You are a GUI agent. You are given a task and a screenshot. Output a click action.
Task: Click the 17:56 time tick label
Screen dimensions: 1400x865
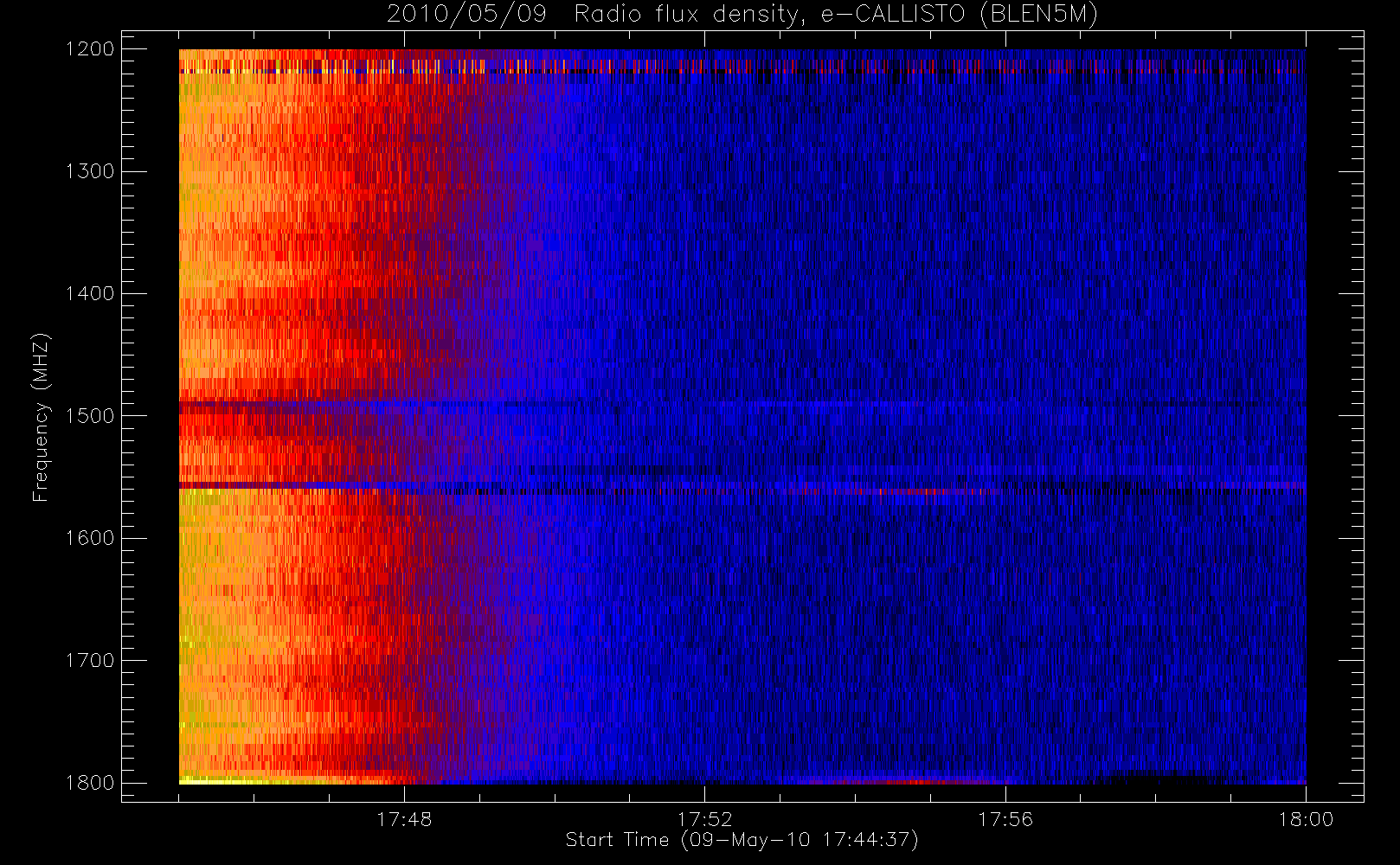[1005, 819]
